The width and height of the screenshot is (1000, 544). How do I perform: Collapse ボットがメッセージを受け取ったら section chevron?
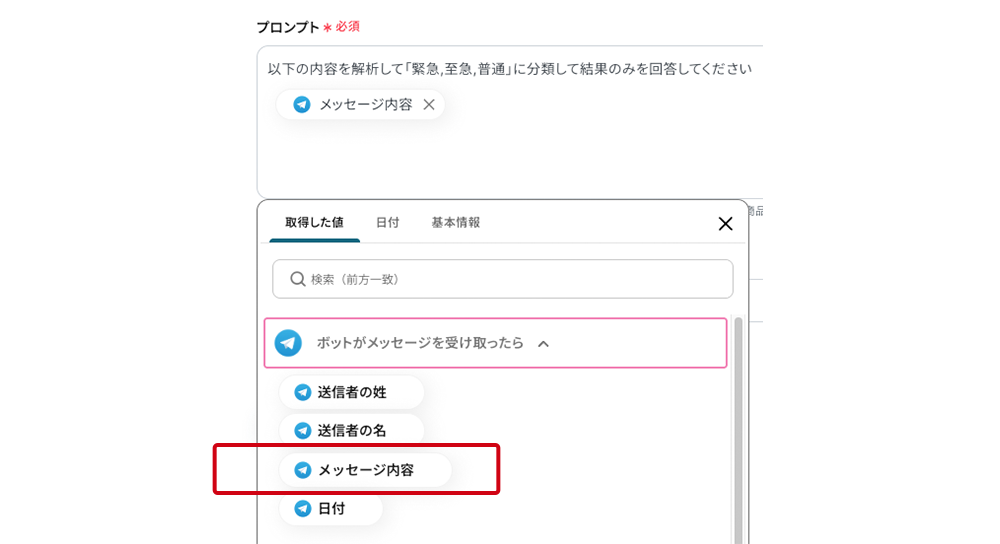(543, 344)
